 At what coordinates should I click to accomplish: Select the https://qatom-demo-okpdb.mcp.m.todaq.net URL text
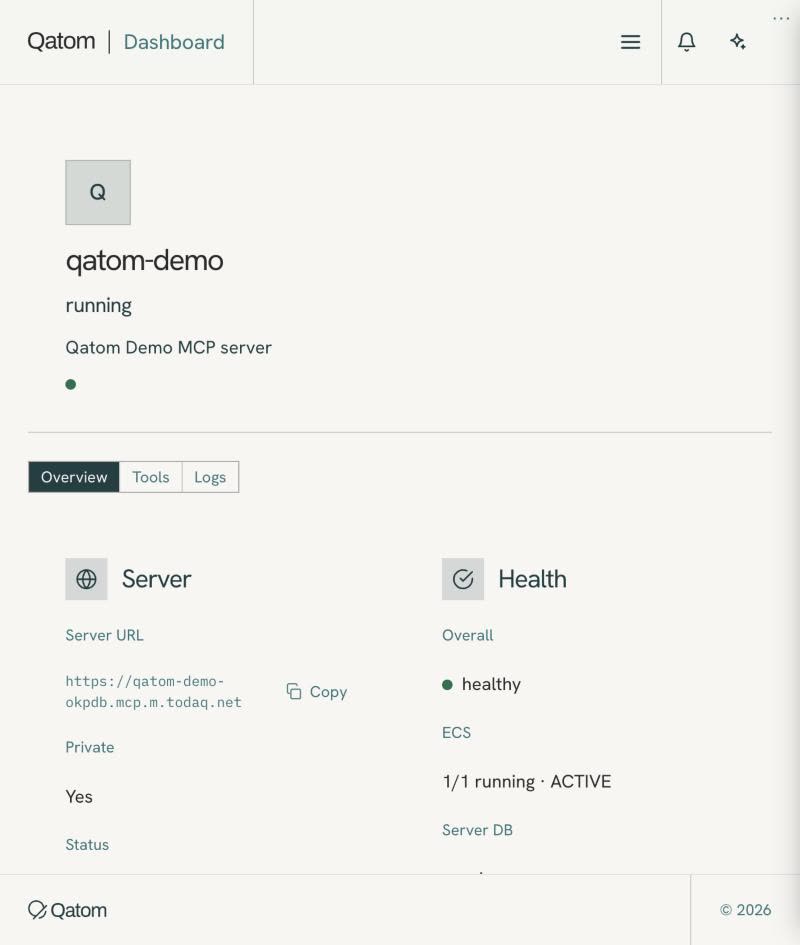[153, 691]
